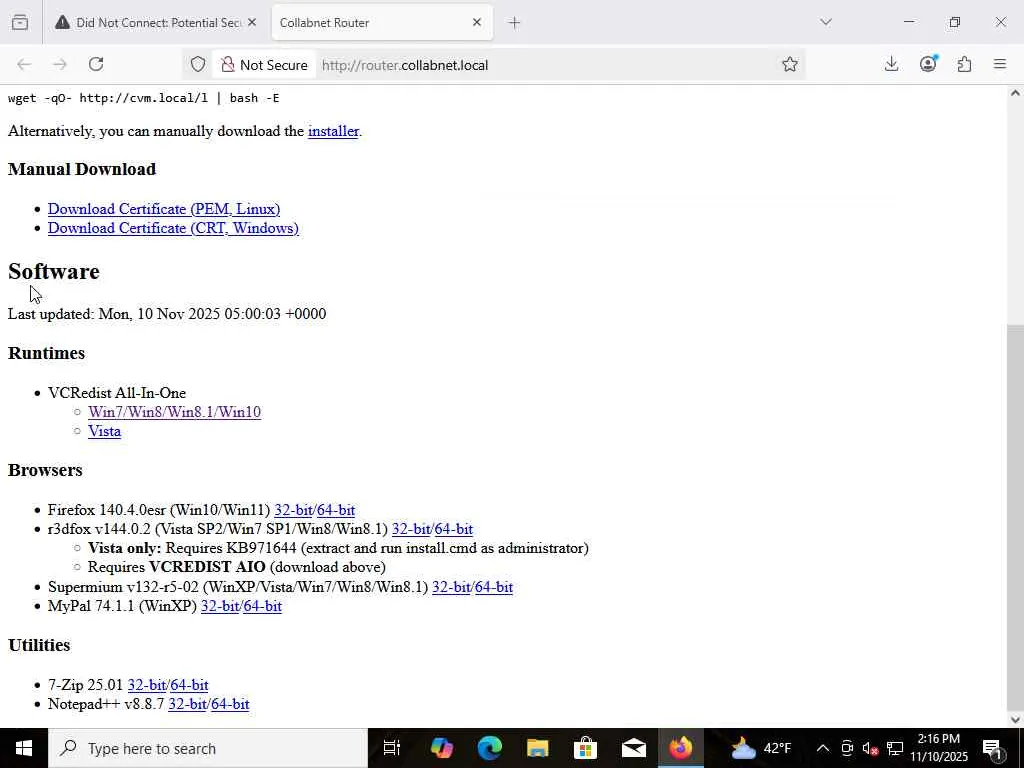Open Microsoft Edge from taskbar

(x=490, y=748)
